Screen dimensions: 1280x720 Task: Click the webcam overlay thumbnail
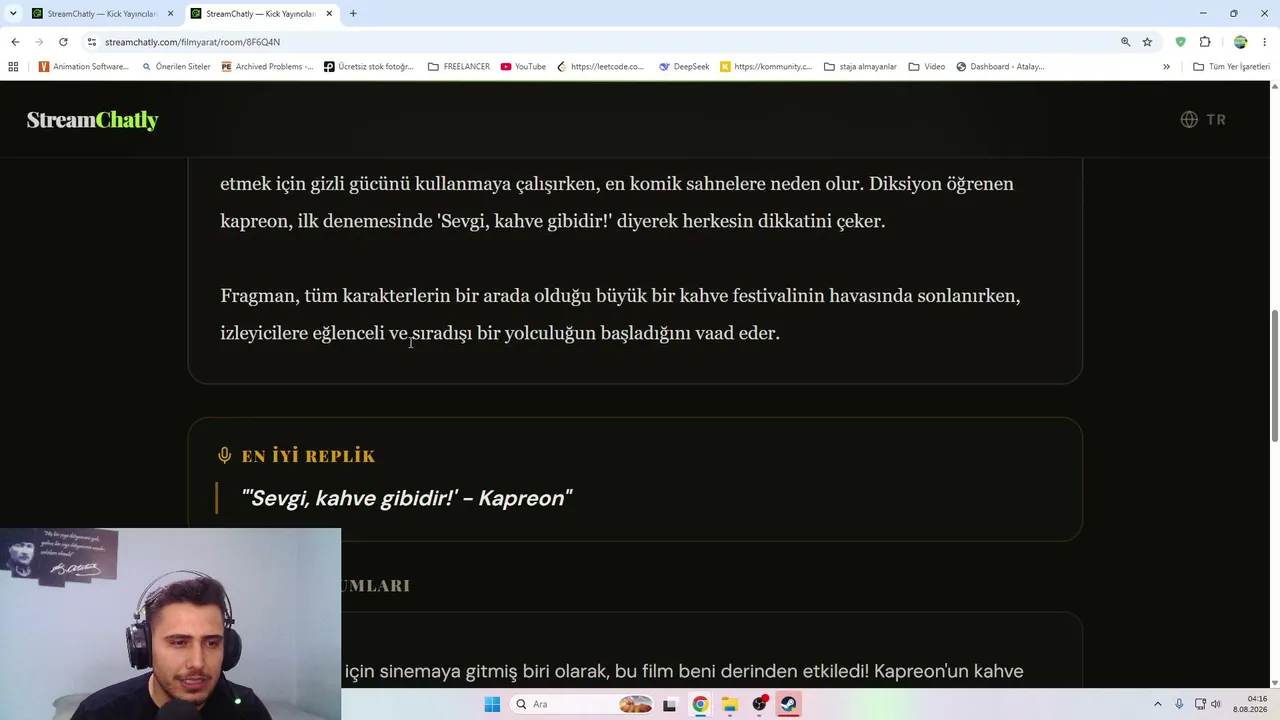[x=170, y=624]
